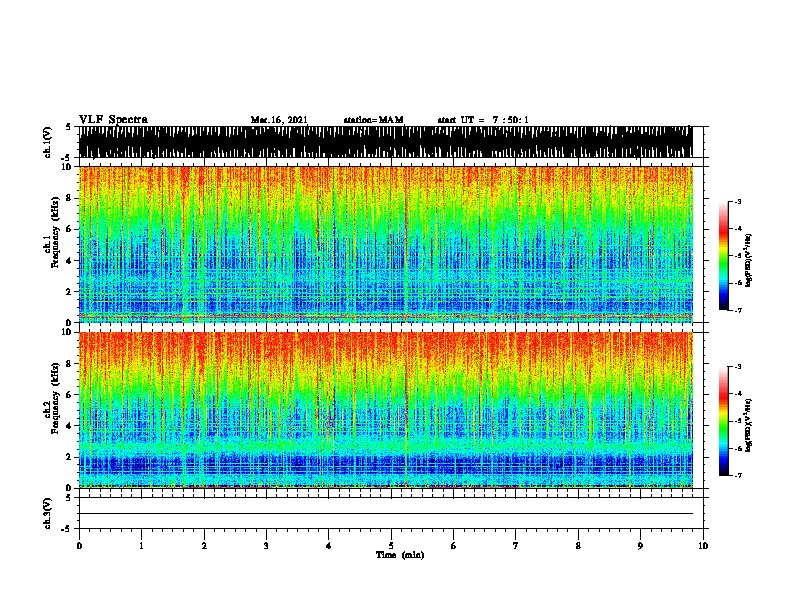The image size is (792, 612).
Task: Click the "-3" label on ch.2 color bar
Action: (x=737, y=367)
